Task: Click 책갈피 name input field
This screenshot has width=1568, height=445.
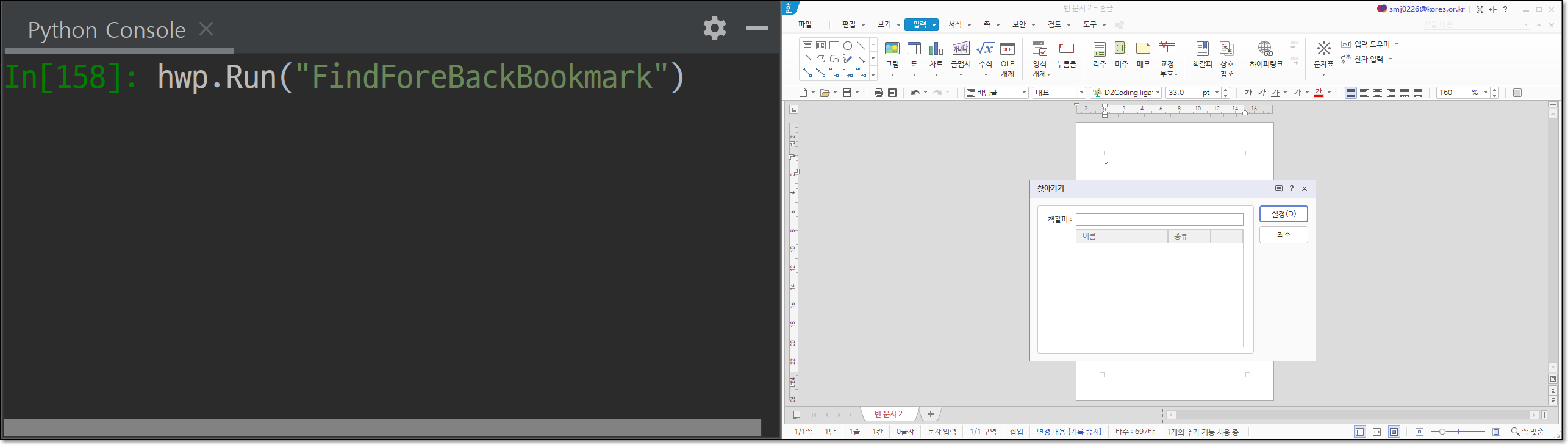Action: (x=1159, y=219)
